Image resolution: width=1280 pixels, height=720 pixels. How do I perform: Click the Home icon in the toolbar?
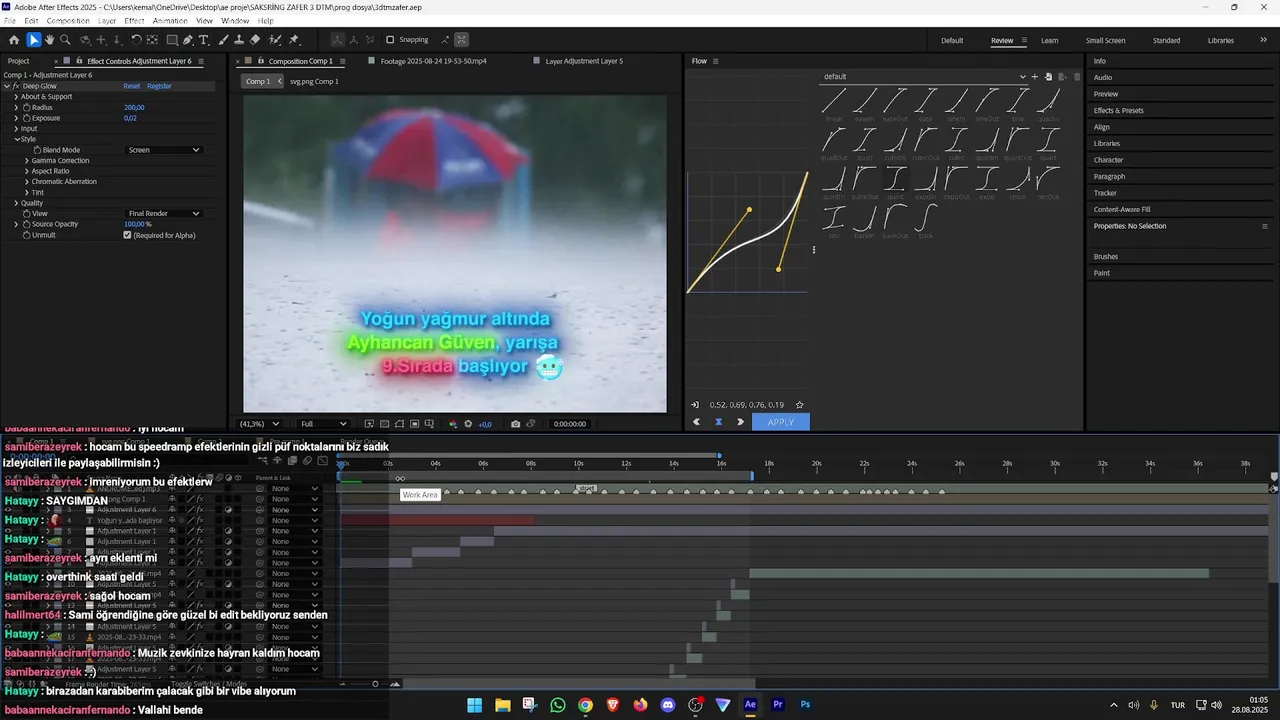14,40
